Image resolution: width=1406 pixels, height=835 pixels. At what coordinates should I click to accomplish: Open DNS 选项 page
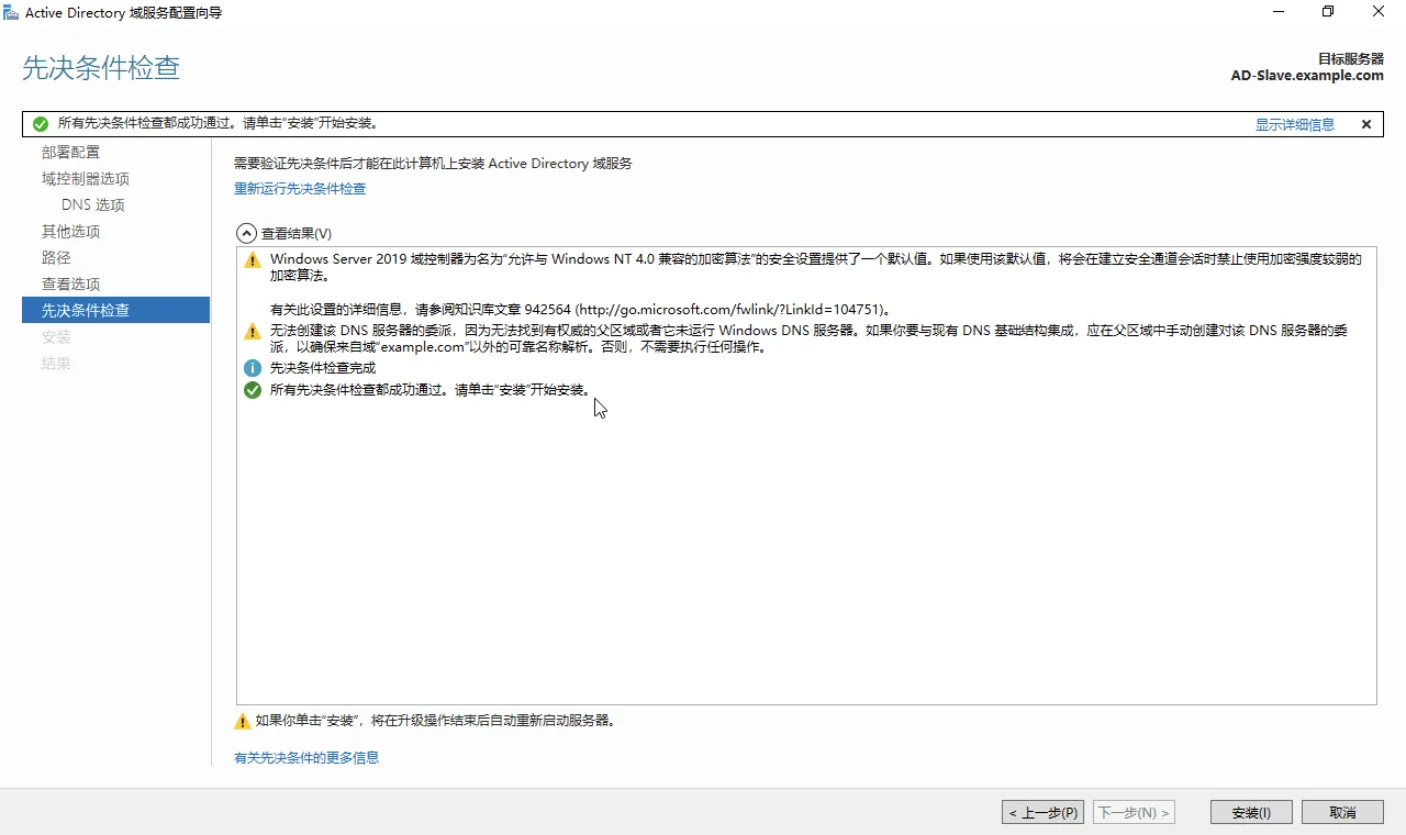(x=93, y=205)
